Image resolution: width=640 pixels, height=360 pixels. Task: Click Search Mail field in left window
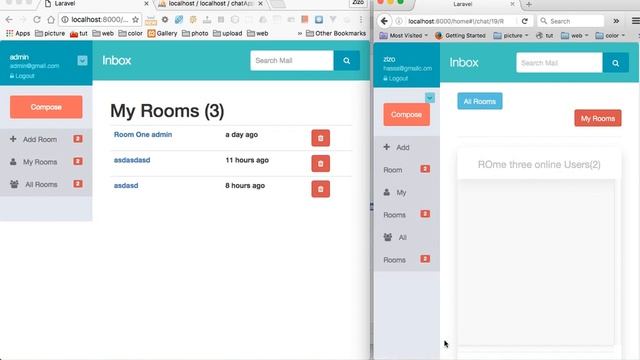tap(292, 60)
